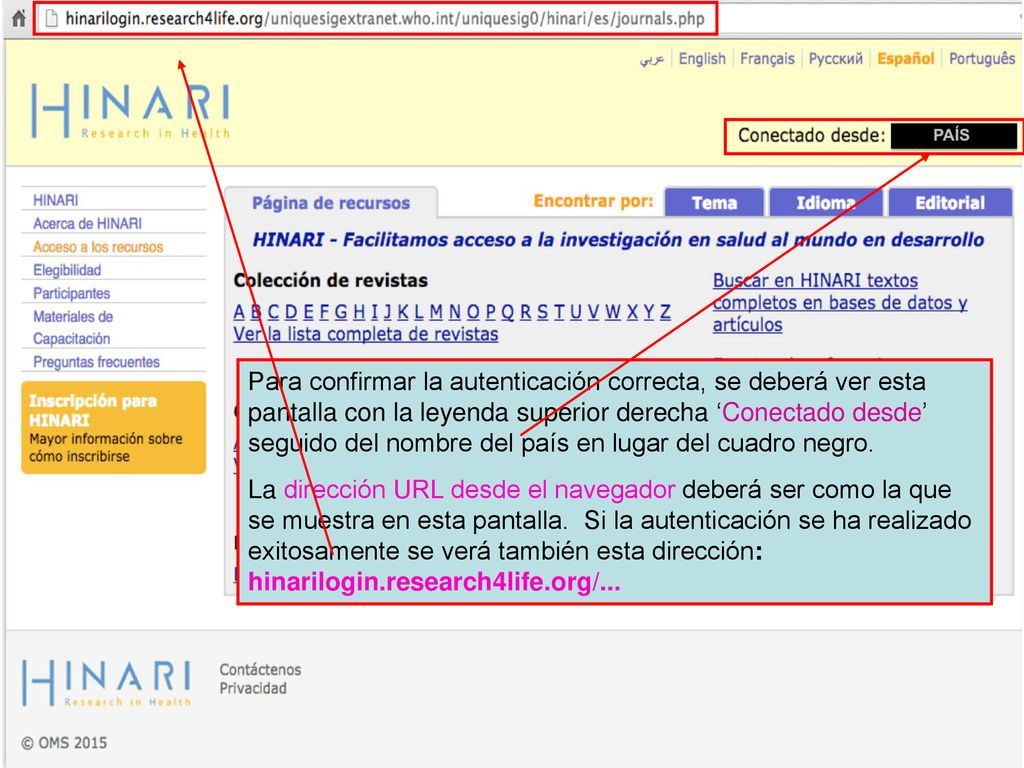Viewport: 1024px width, 768px height.
Task: Click the footer HINARI logo
Action: coord(107,683)
